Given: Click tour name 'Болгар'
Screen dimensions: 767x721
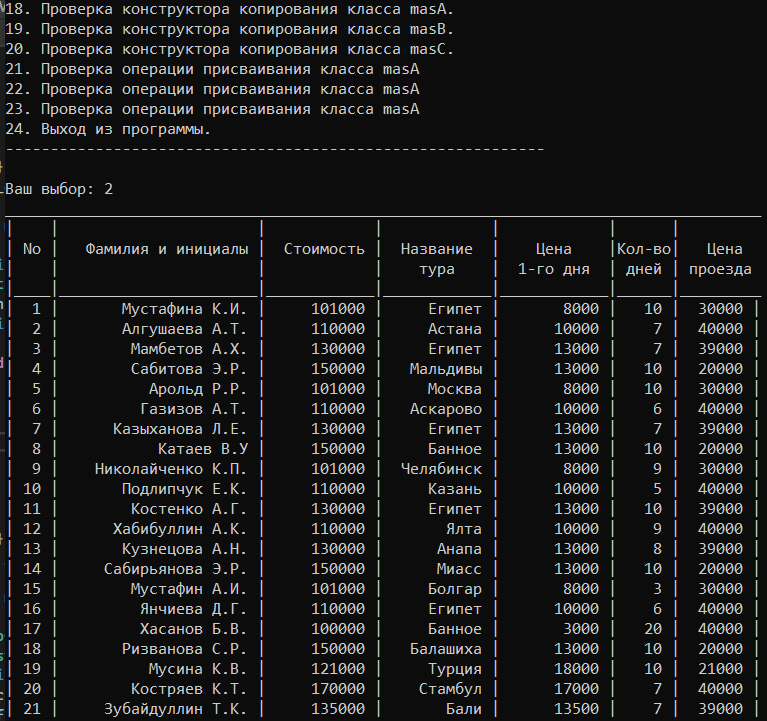Looking at the screenshot, I should click(x=455, y=590).
